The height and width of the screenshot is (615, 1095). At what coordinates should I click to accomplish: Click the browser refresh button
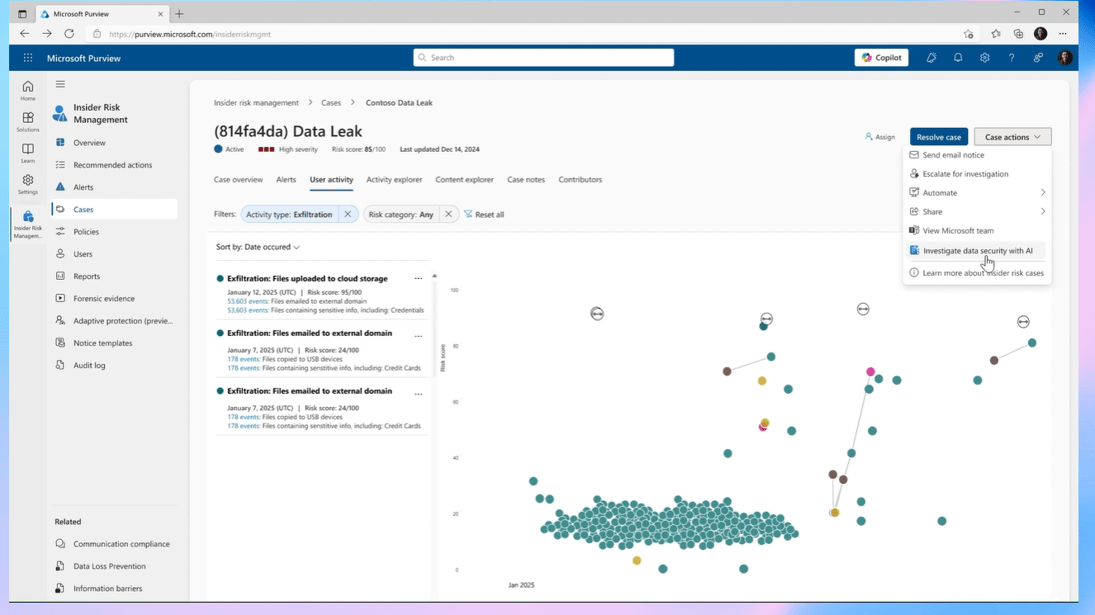click(69, 34)
